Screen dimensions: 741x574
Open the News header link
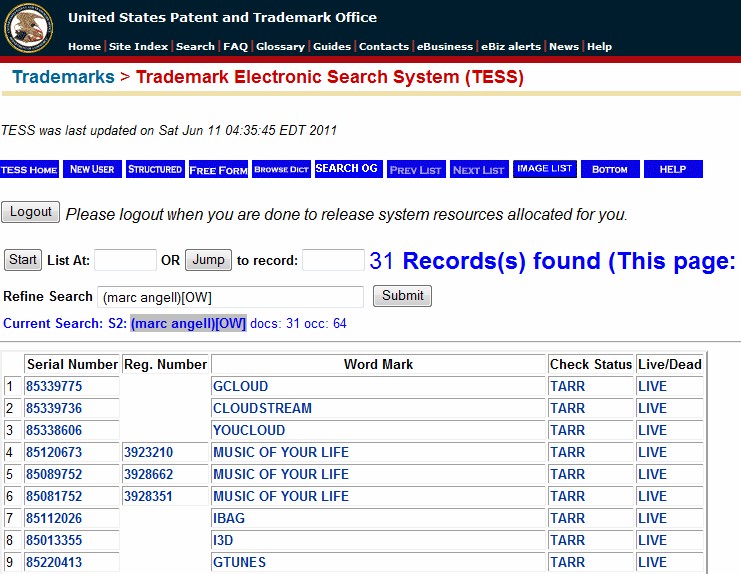click(x=564, y=46)
